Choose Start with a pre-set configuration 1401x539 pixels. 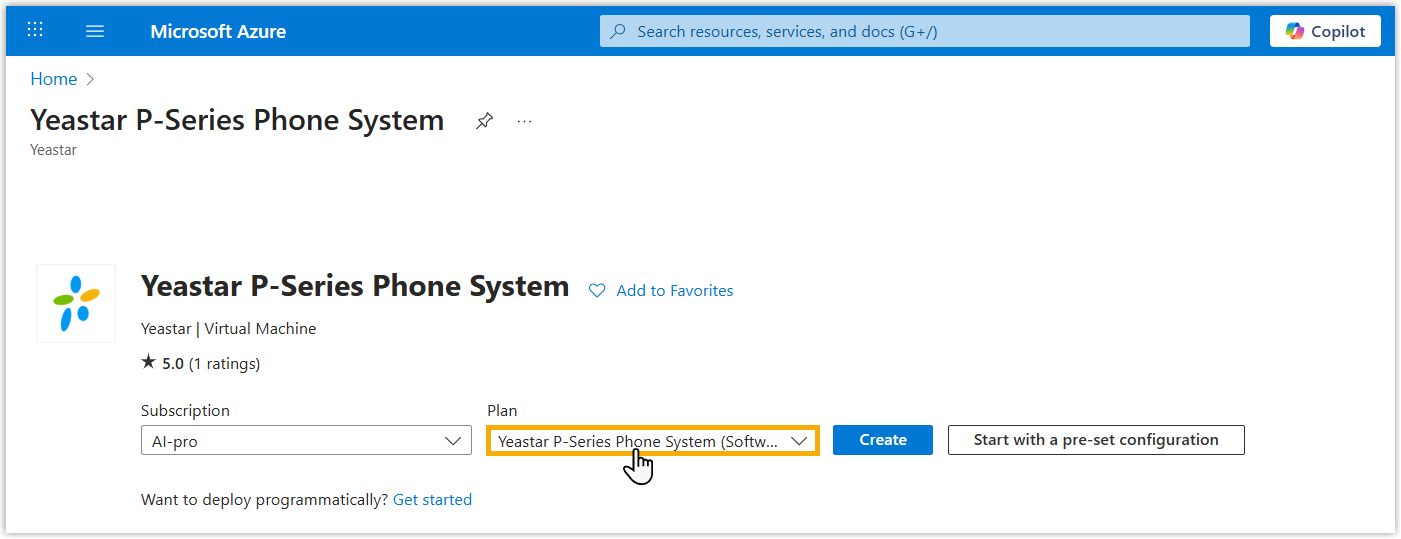pyautogui.click(x=1095, y=440)
